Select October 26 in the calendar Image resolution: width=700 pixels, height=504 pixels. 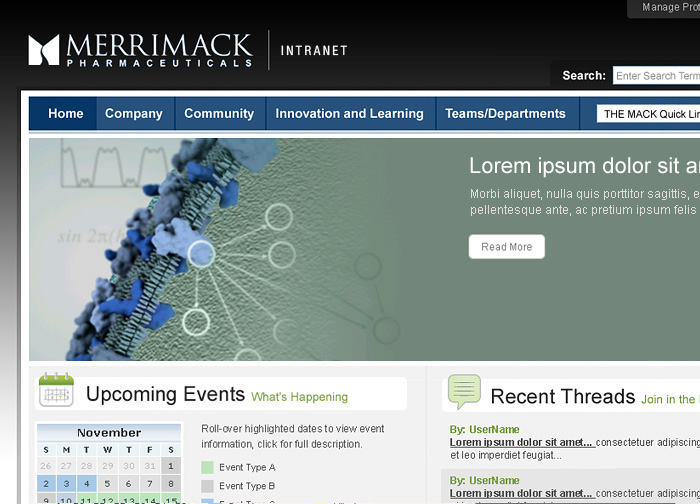[46, 466]
